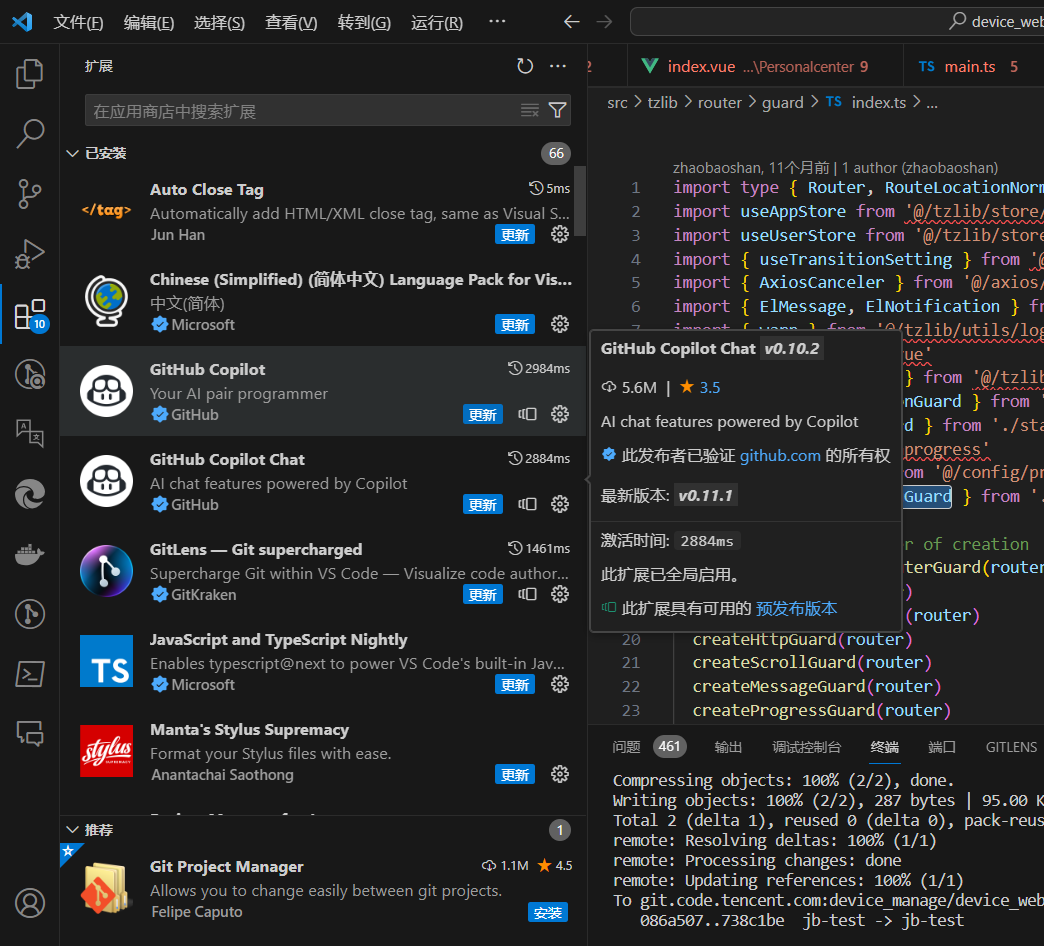
Task: Open the Docker view in activity bar
Action: [x=29, y=554]
